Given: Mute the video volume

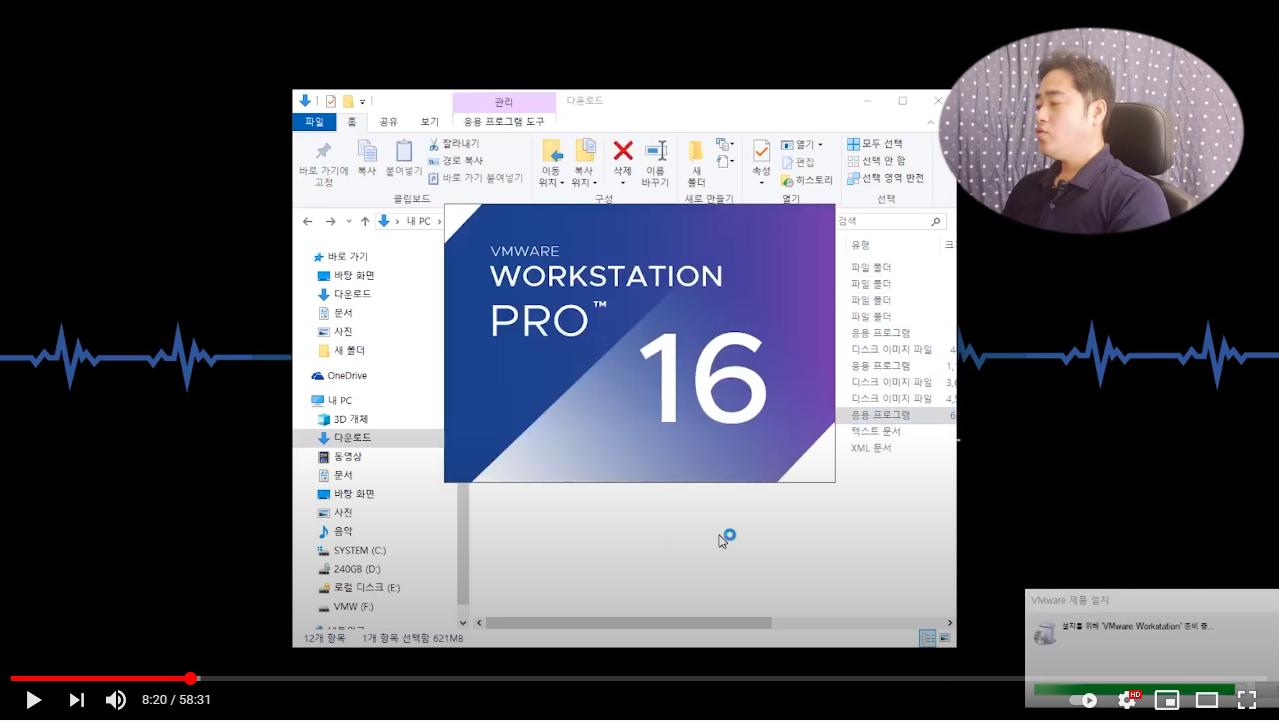Looking at the screenshot, I should pyautogui.click(x=116, y=700).
